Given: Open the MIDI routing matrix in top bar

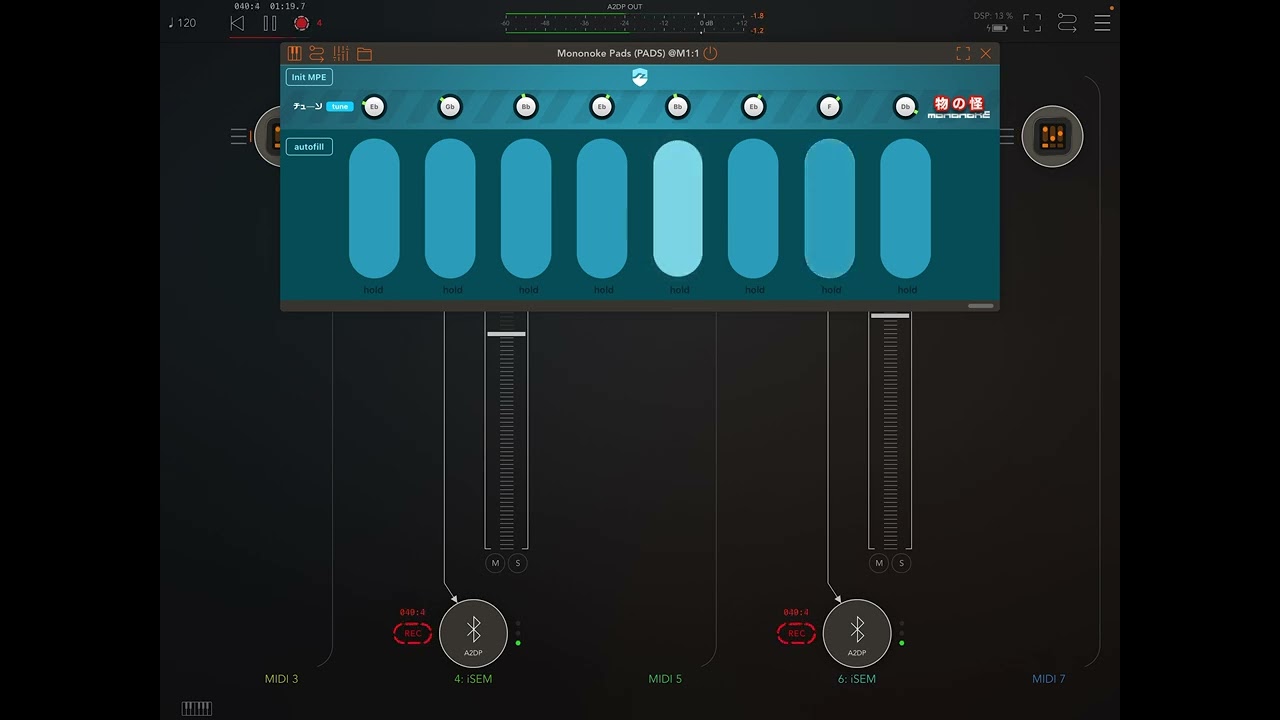Looking at the screenshot, I should coord(1067,23).
